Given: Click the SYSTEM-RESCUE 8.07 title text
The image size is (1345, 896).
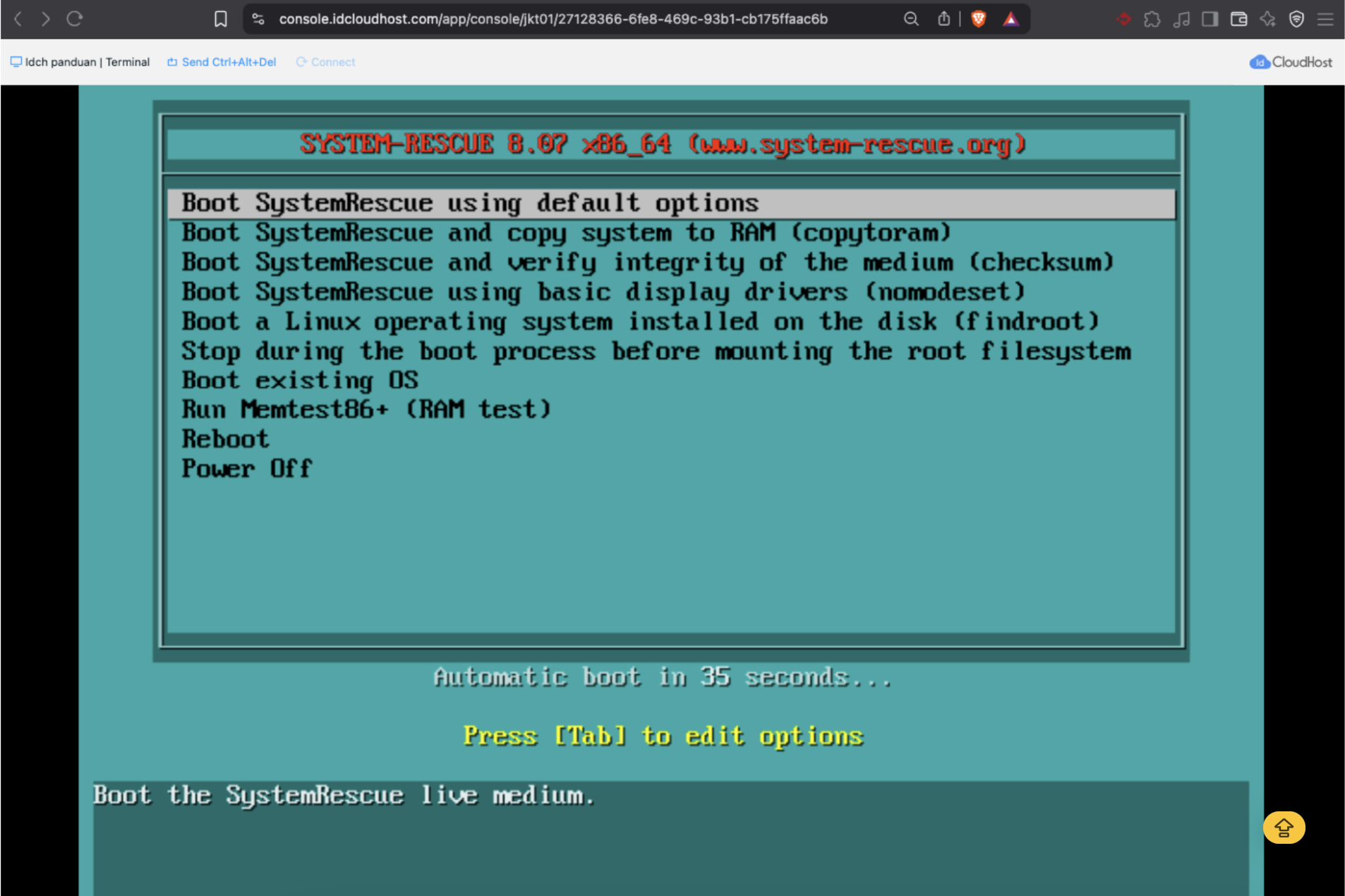Looking at the screenshot, I should click(663, 144).
